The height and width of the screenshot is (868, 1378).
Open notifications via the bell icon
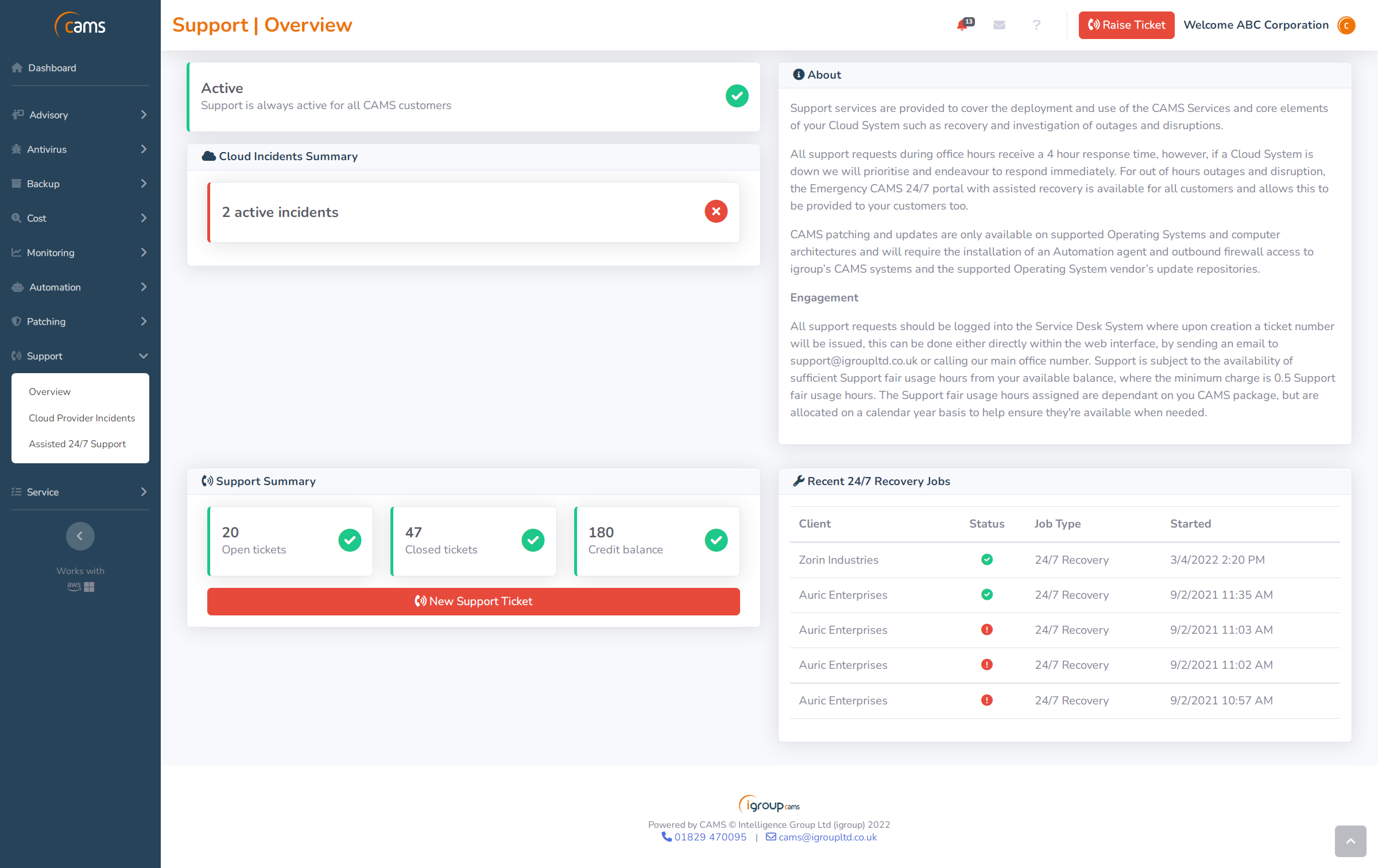tap(962, 25)
